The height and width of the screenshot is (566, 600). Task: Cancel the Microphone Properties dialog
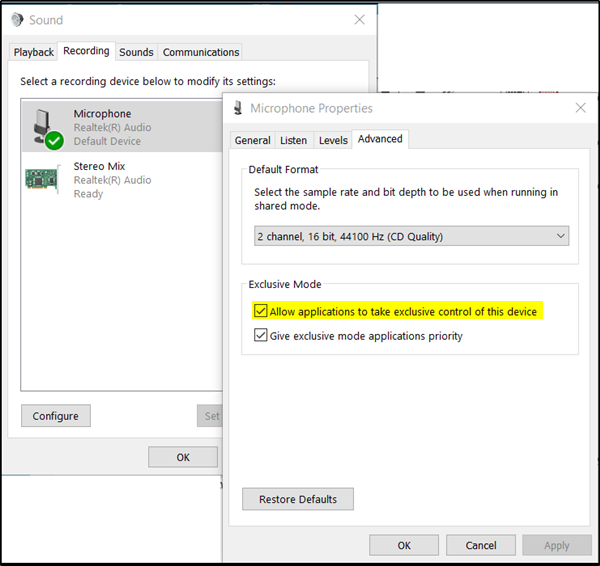pyautogui.click(x=481, y=545)
